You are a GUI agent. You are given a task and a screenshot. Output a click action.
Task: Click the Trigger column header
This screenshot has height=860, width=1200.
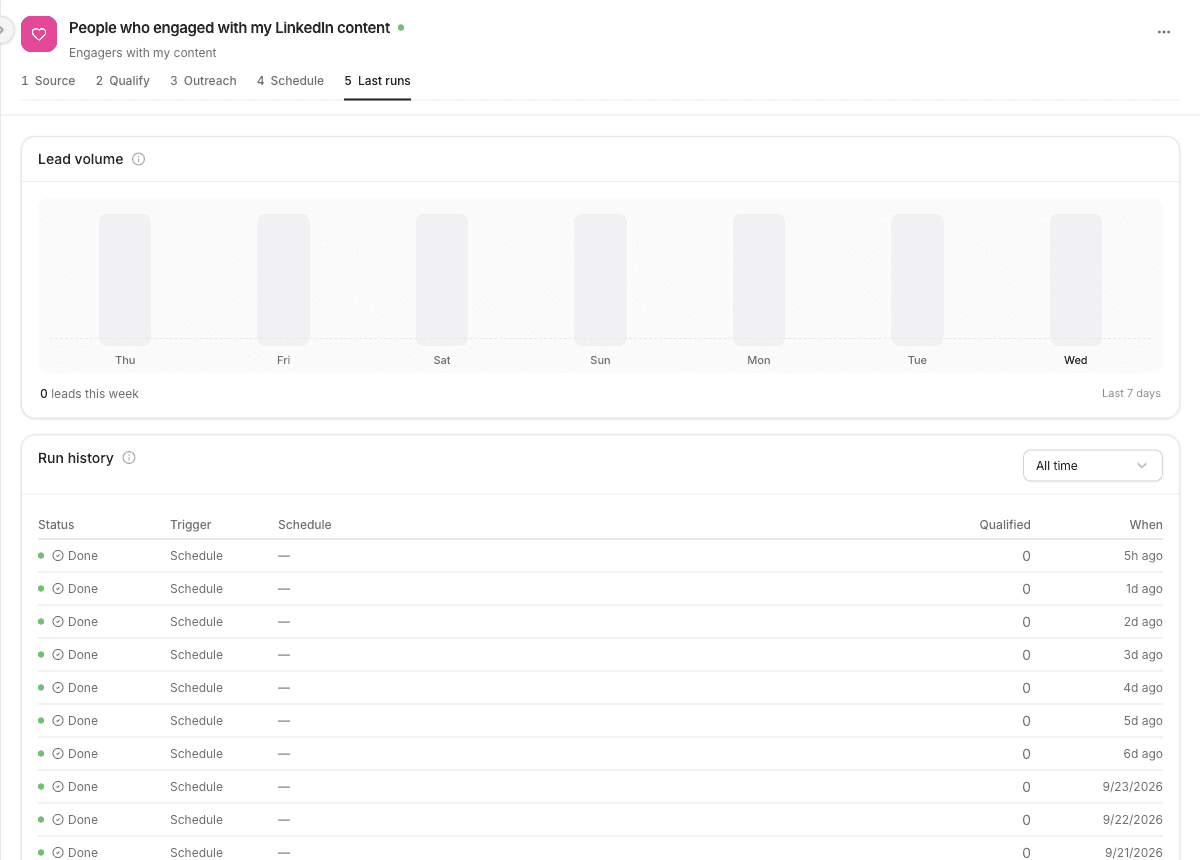click(x=191, y=525)
